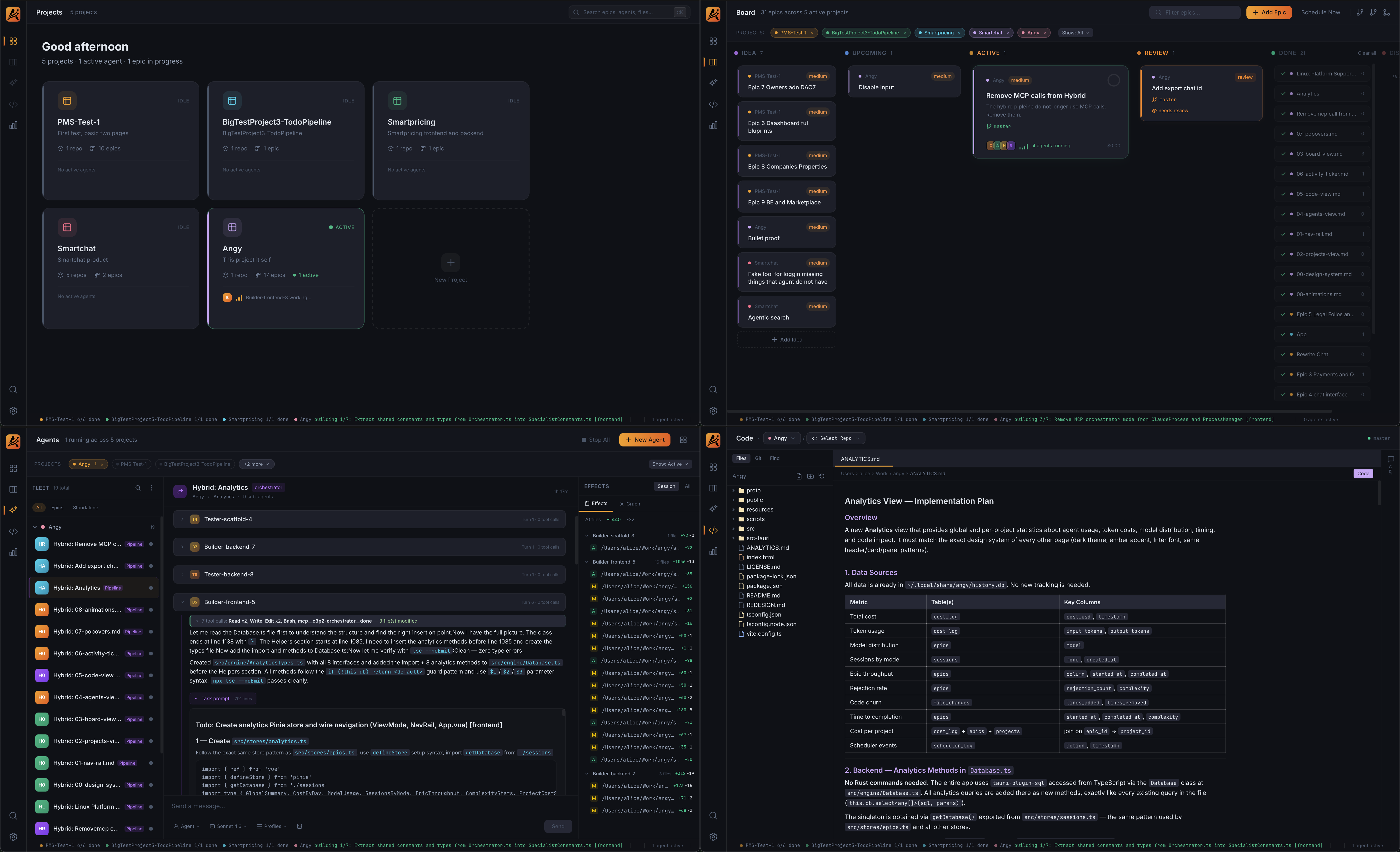Click the Board horizontal scrollbar

[1023, 411]
